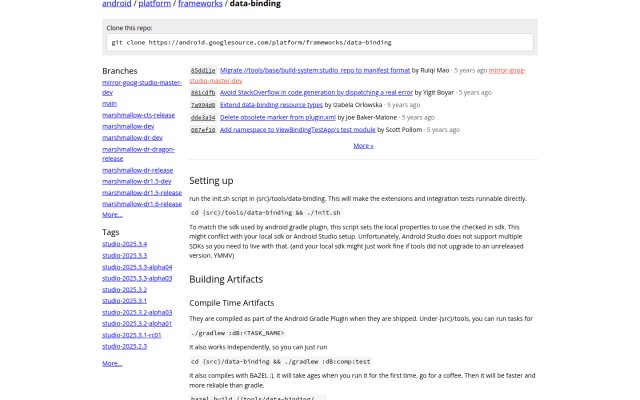Open marshmallow-cts-release branch
This screenshot has height=400, width=640.
(x=138, y=115)
